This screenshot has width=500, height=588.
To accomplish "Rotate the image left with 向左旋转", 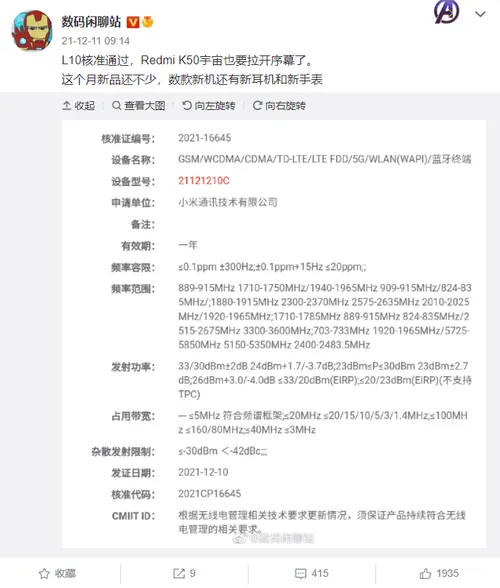I will 209,106.
